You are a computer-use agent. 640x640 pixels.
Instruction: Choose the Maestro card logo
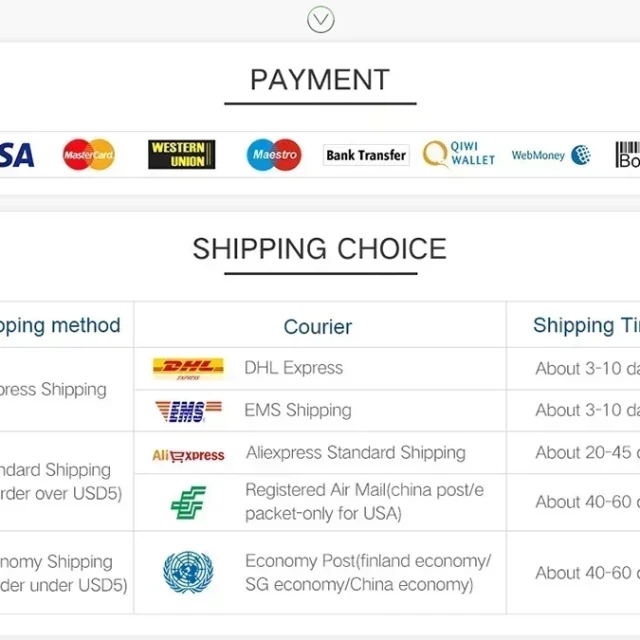[273, 155]
